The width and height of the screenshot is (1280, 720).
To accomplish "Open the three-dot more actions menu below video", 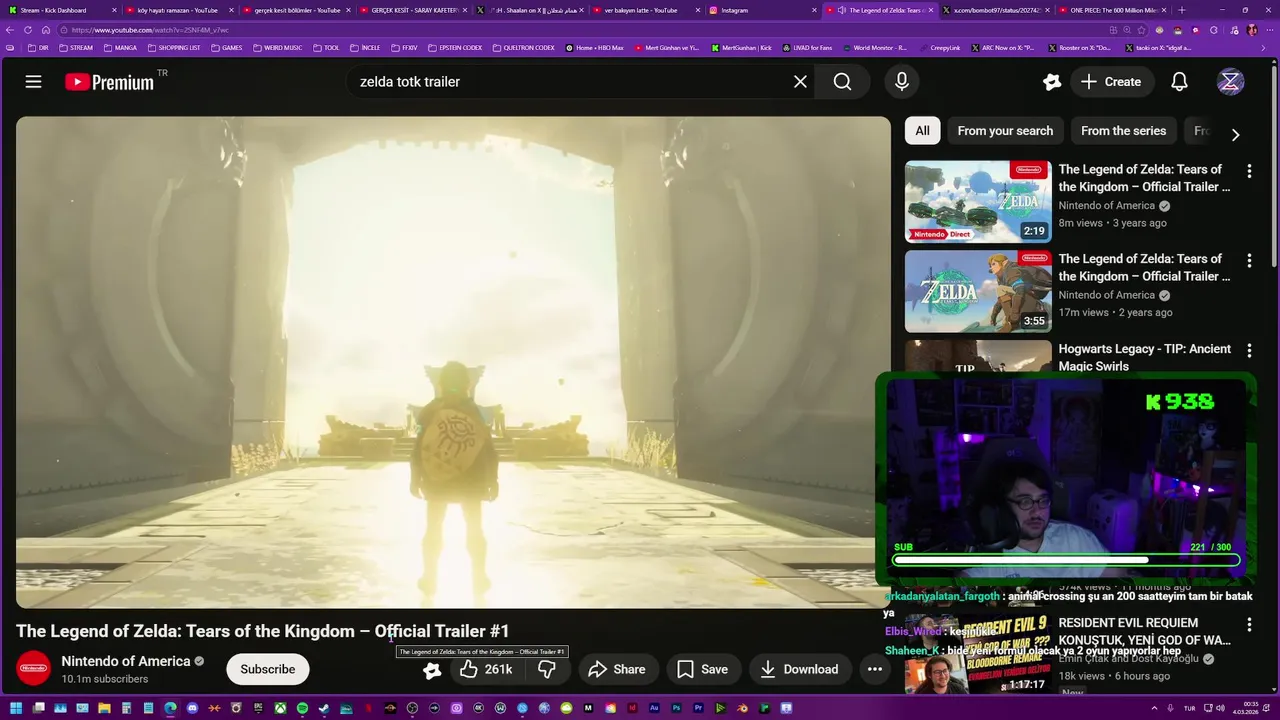I will pyautogui.click(x=875, y=669).
